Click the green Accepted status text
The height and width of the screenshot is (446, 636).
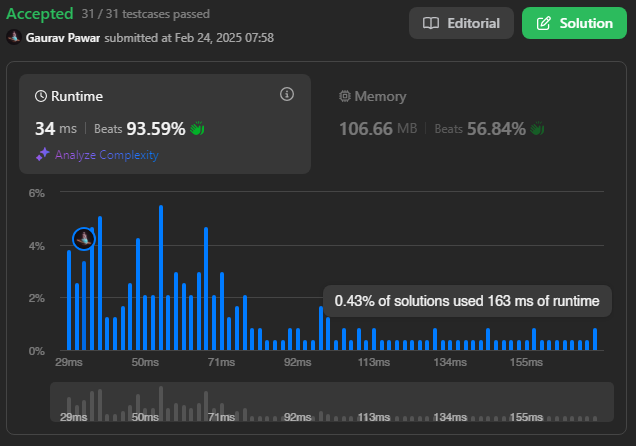(40, 14)
